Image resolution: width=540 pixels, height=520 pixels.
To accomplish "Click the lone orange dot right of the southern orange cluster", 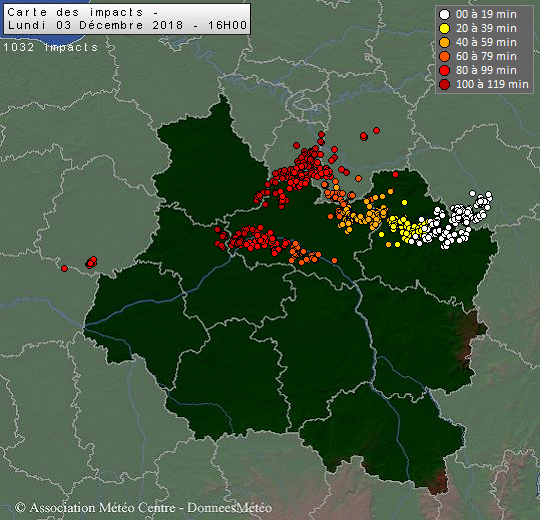I will (x=334, y=260).
